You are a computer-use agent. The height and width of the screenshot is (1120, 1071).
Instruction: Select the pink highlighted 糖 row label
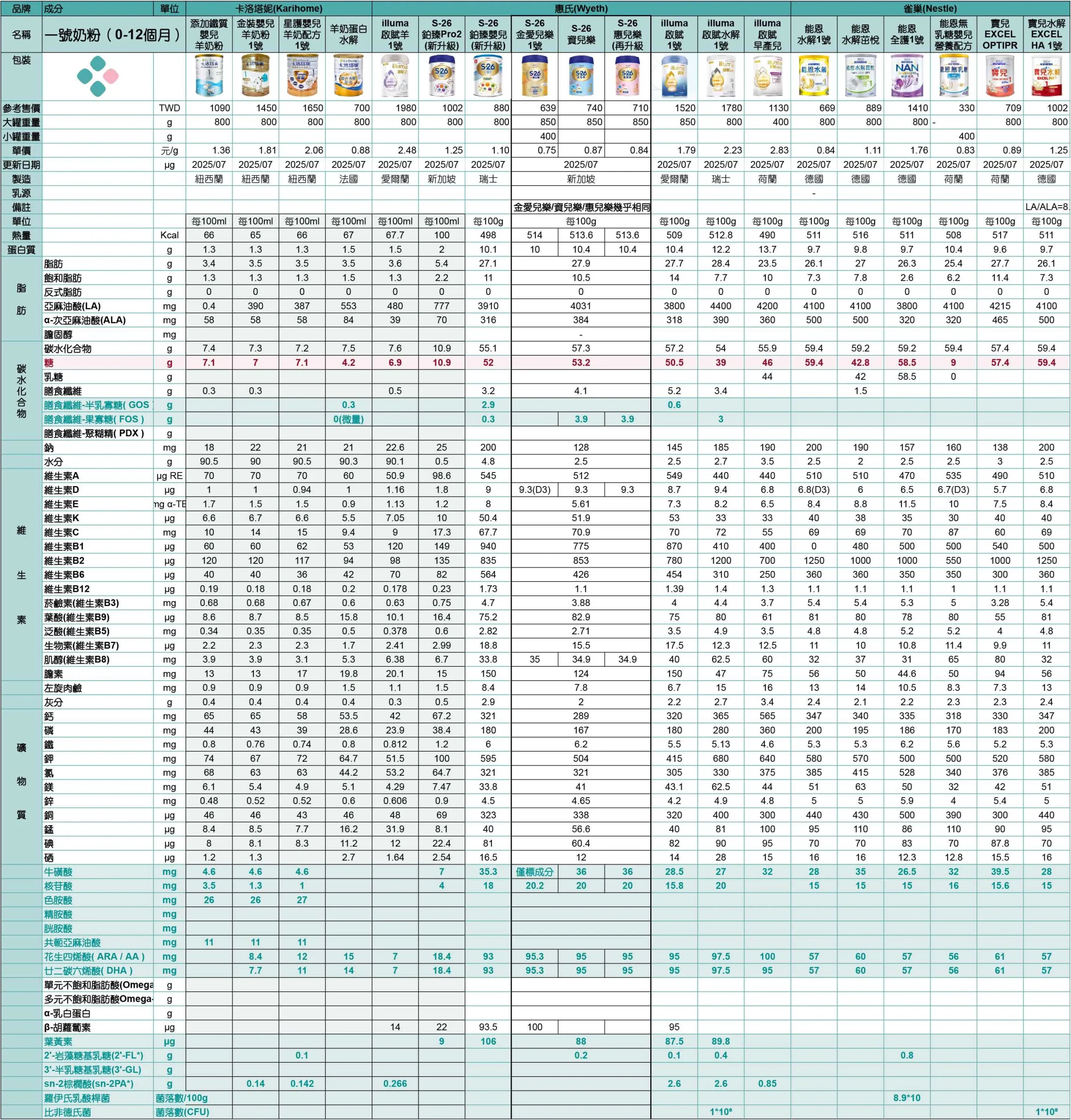[x=49, y=363]
